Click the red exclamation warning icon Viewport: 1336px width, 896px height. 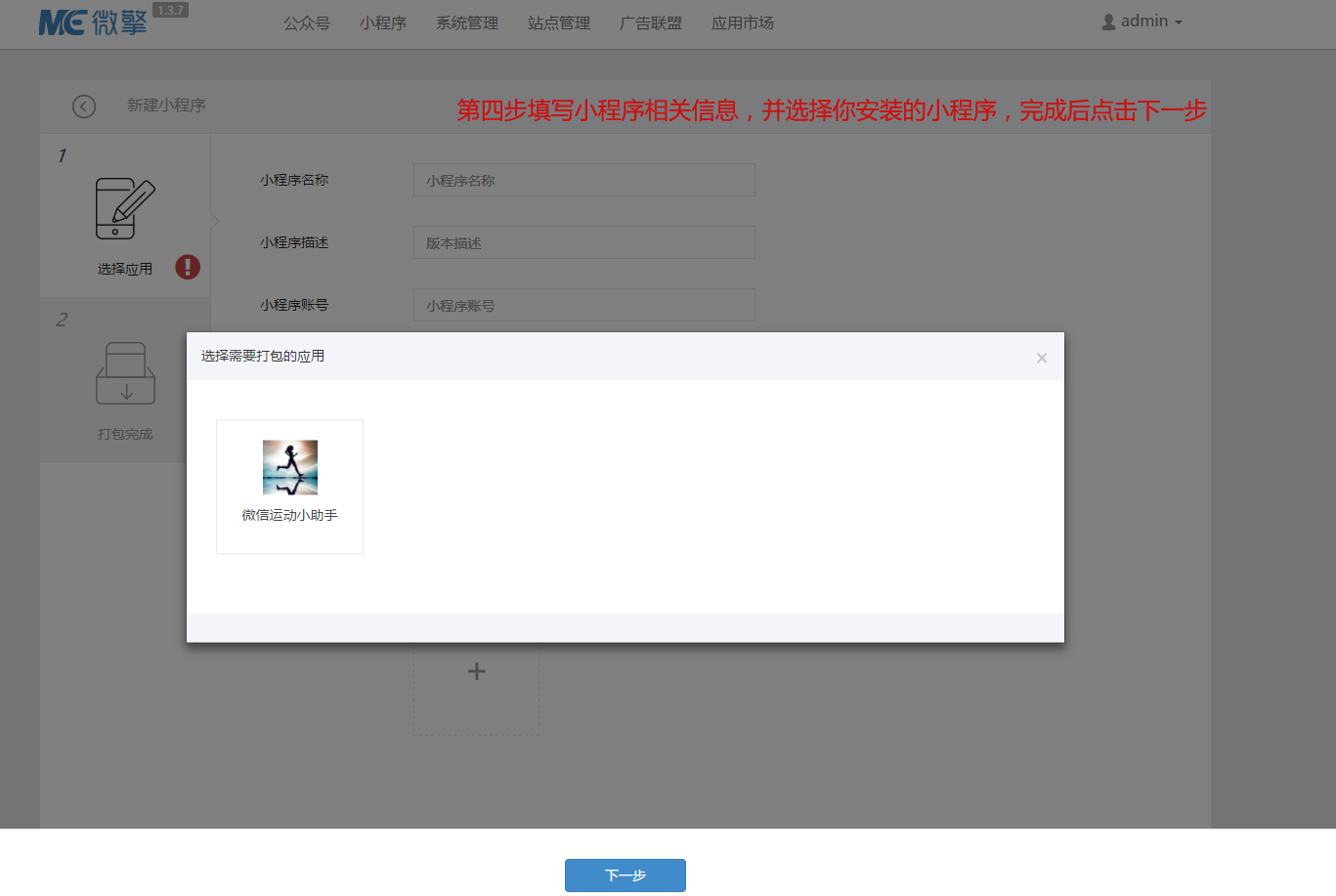coord(188,267)
